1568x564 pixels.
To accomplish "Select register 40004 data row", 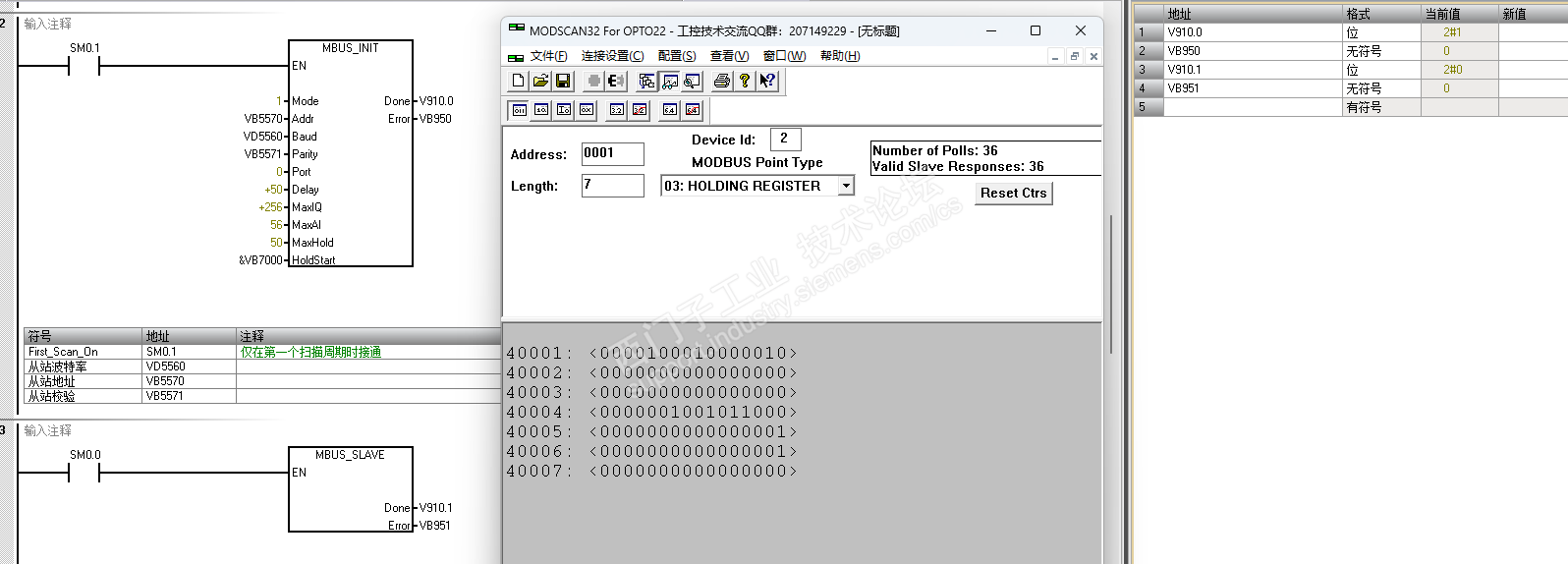I will point(652,412).
